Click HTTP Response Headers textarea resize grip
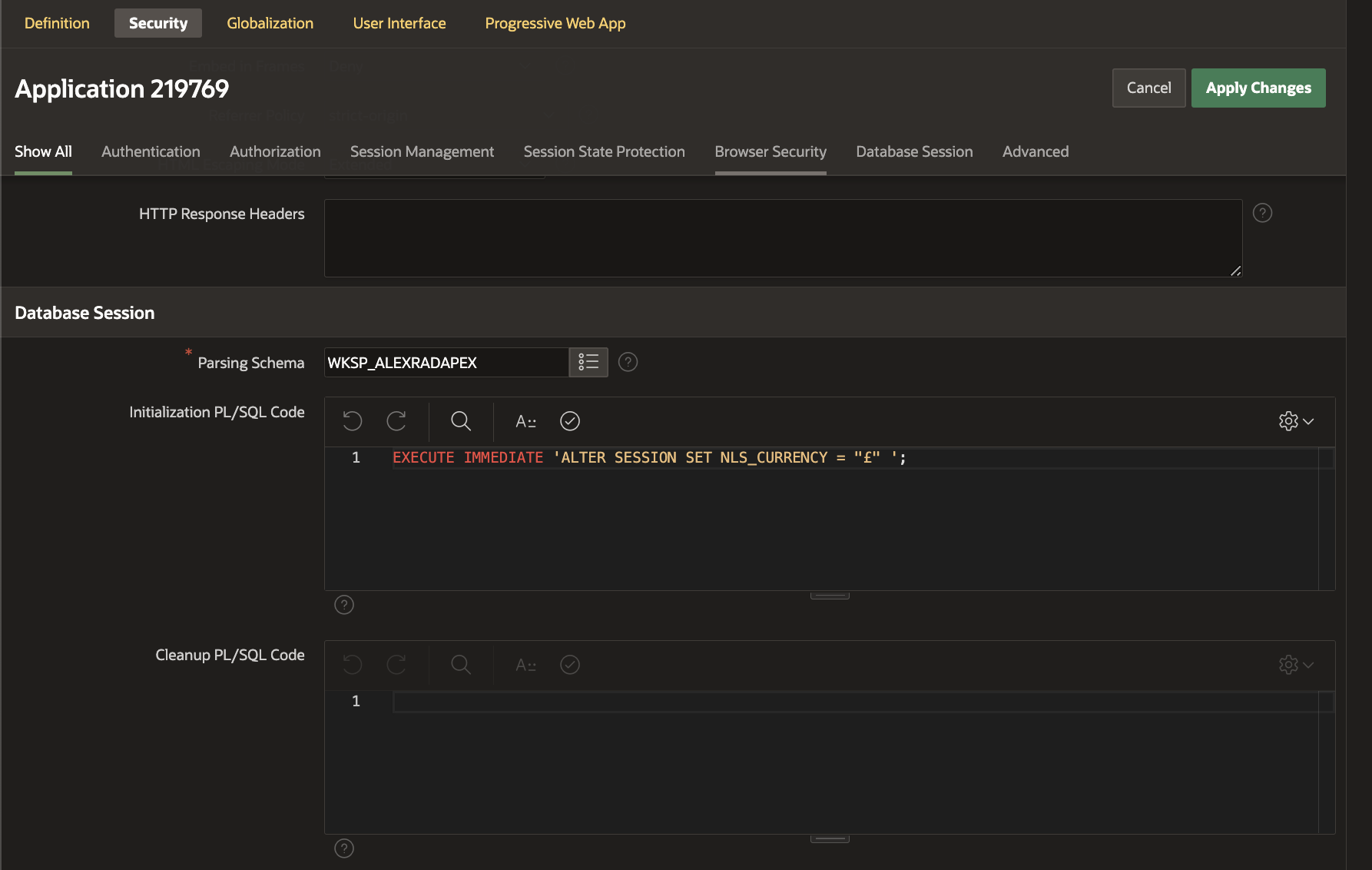This screenshot has height=870, width=1372. (1235, 271)
